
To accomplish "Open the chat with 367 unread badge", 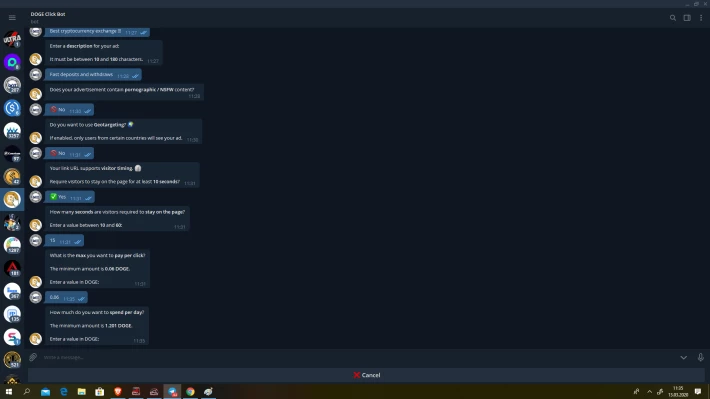I will tap(12, 291).
